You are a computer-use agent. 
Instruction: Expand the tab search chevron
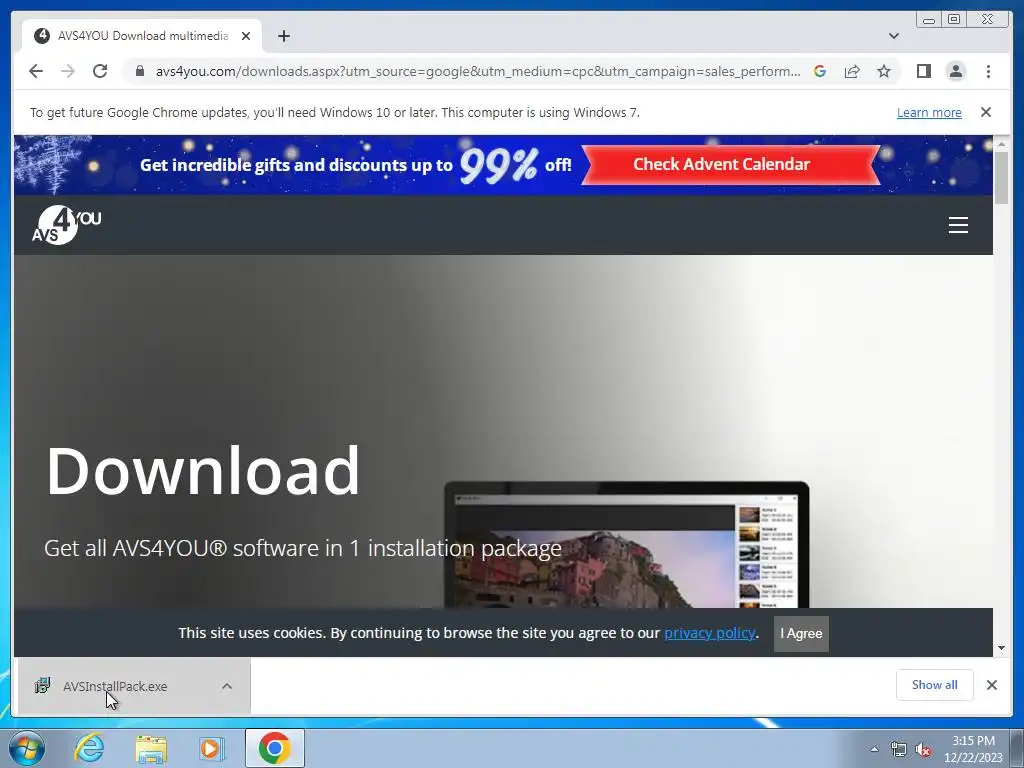tap(893, 36)
